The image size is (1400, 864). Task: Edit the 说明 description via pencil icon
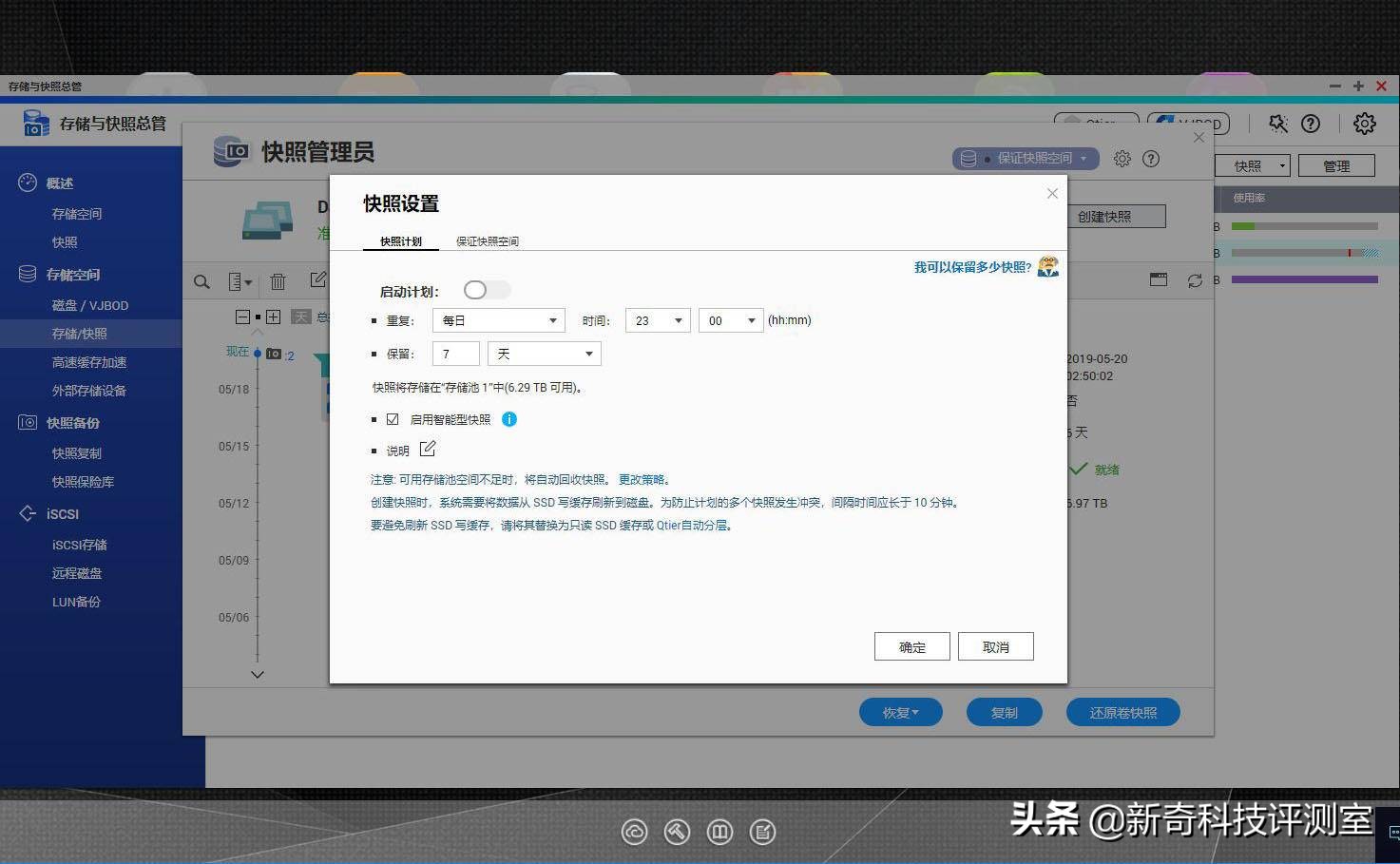pos(427,448)
